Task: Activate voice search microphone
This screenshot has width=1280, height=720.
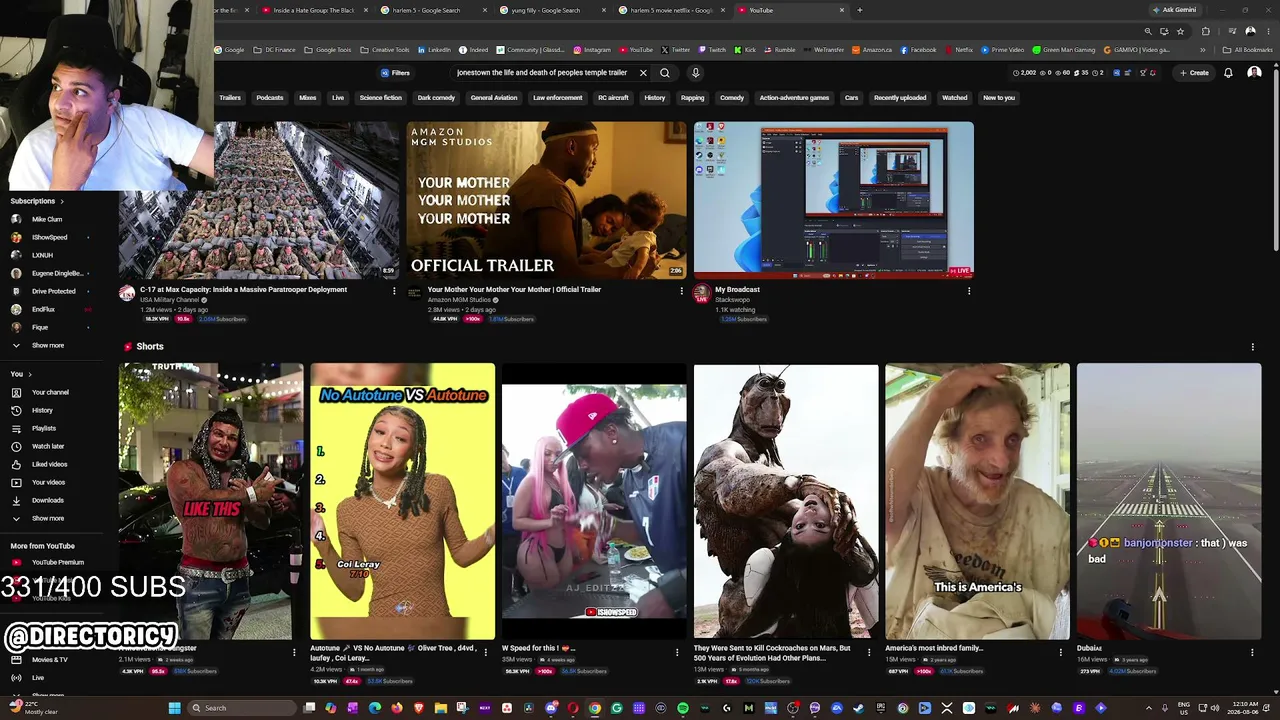Action: [695, 73]
